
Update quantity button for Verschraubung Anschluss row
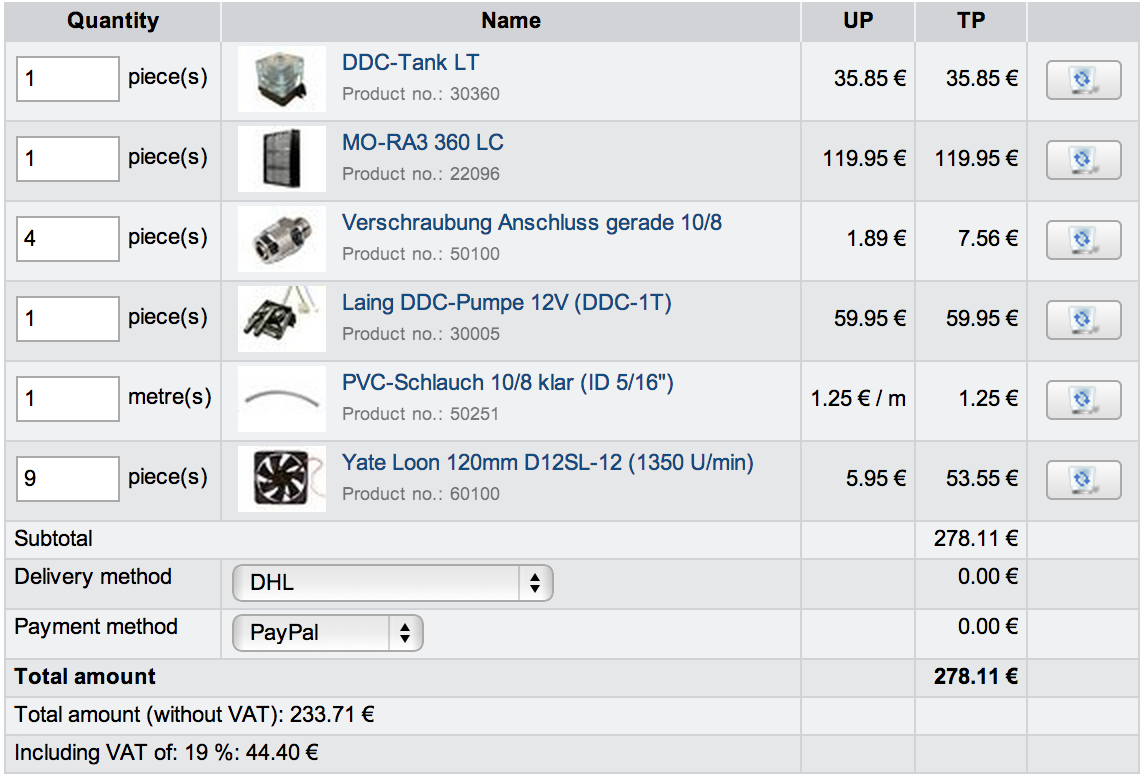1083,240
